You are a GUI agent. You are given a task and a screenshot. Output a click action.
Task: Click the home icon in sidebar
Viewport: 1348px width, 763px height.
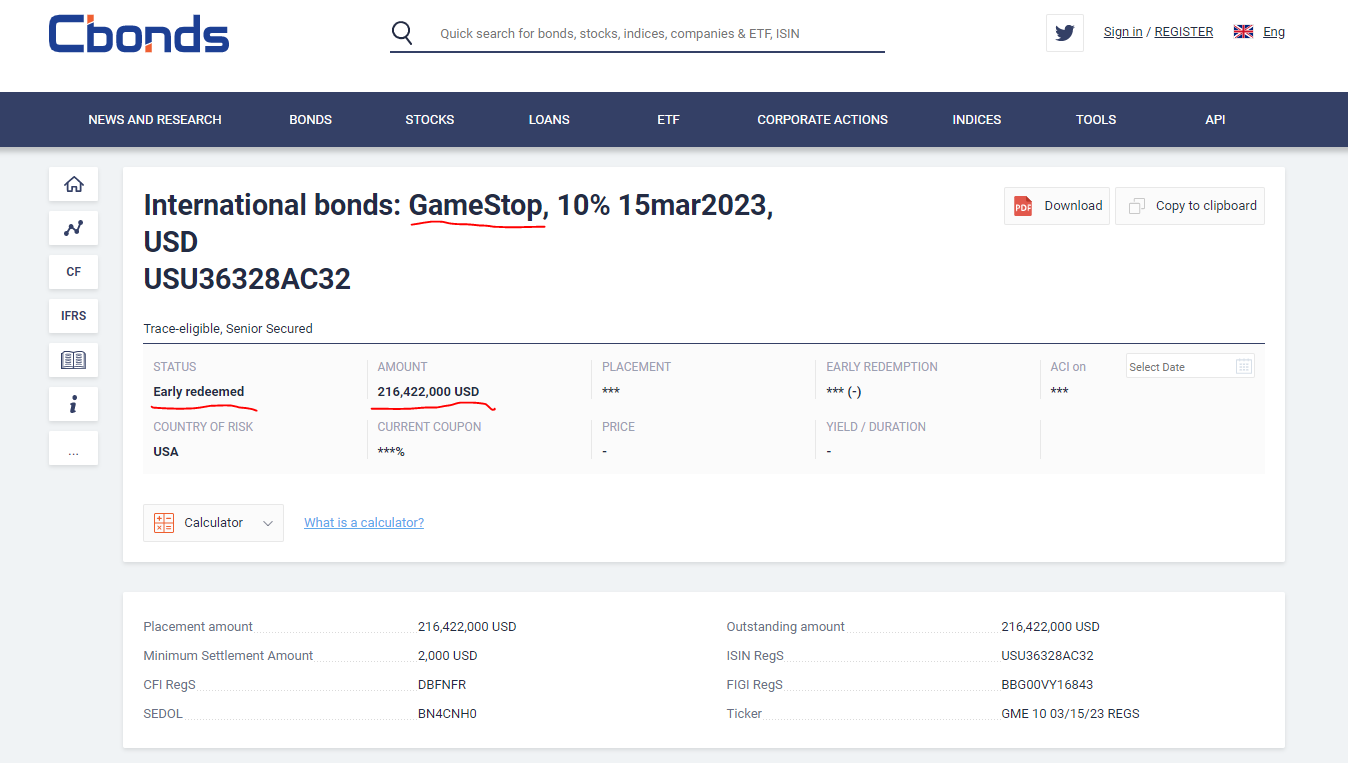click(74, 184)
